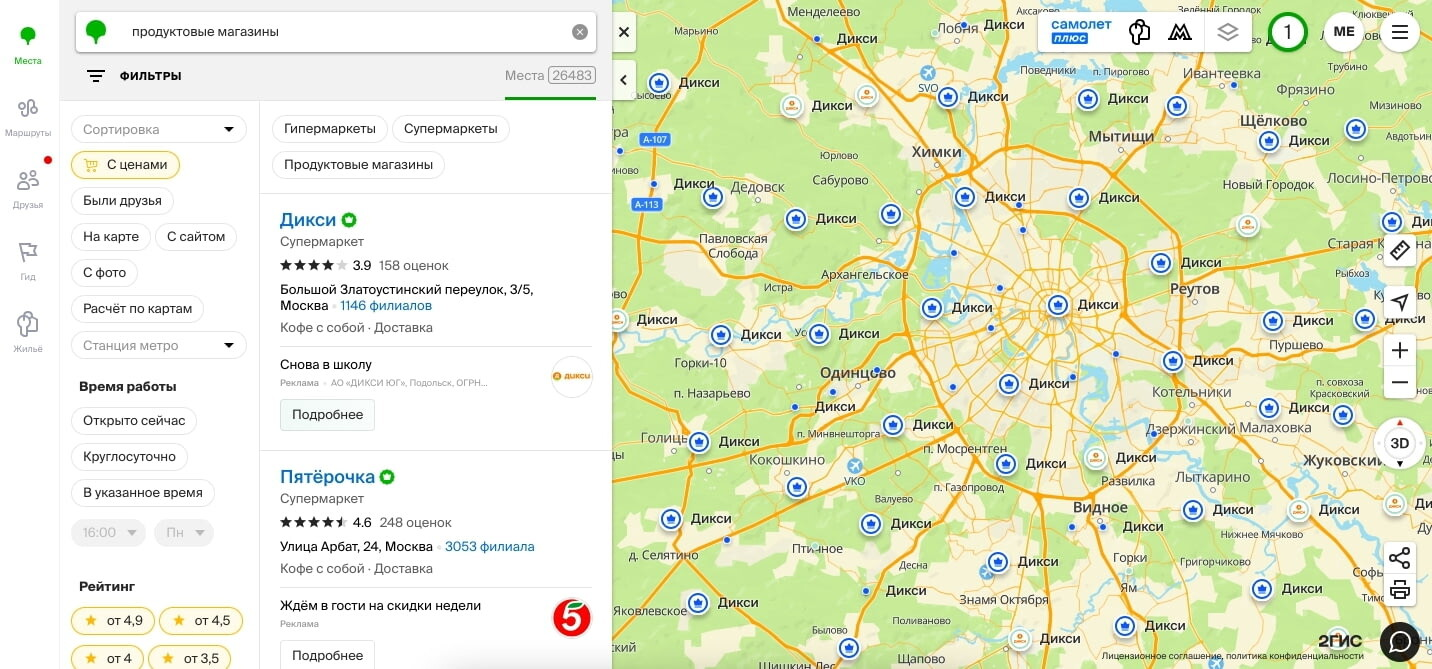This screenshot has height=669, width=1432.
Task: Click the ruler measurement tool icon
Action: (x=1399, y=249)
